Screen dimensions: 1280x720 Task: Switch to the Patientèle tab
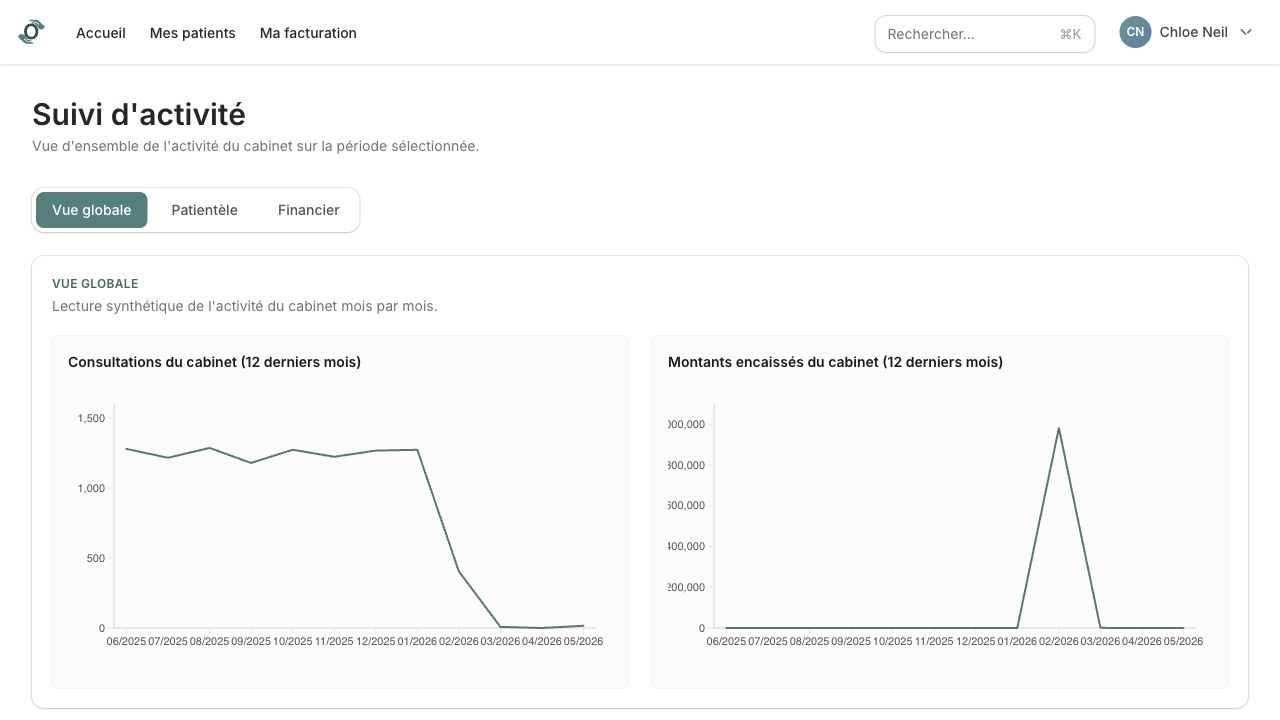(x=204, y=210)
